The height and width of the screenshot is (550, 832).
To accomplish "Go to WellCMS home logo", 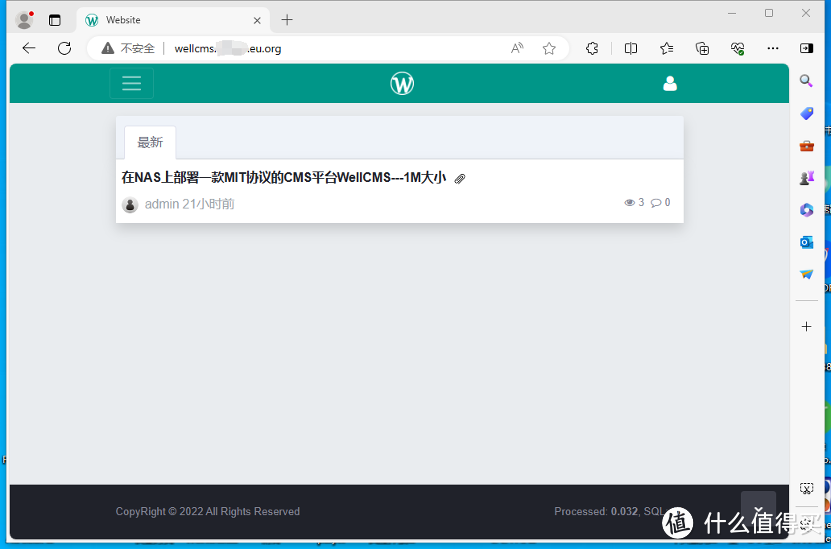I will [x=402, y=83].
